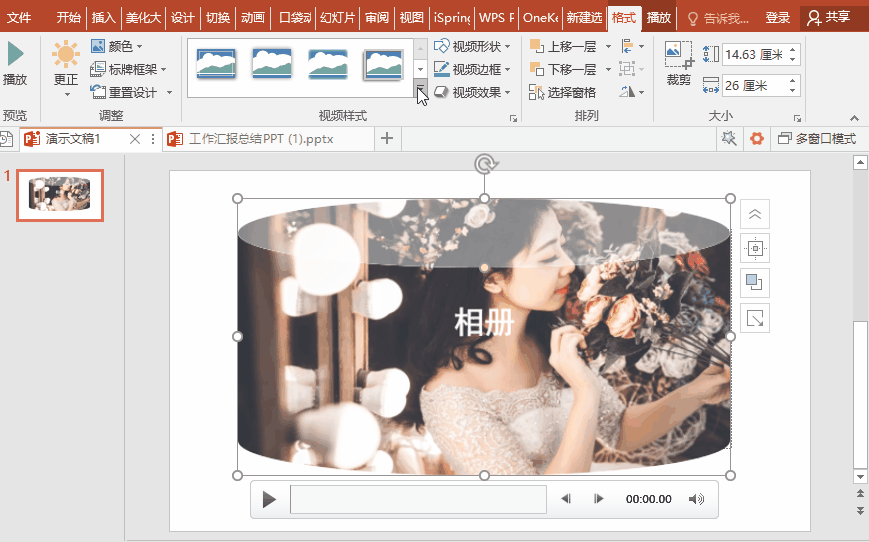Open the 颜色 color dropdown
Image resolution: width=869 pixels, height=542 pixels.
[x=116, y=46]
